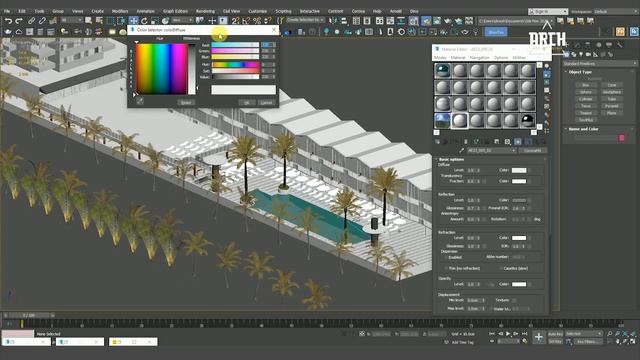Open the Corona menu

click(358, 11)
